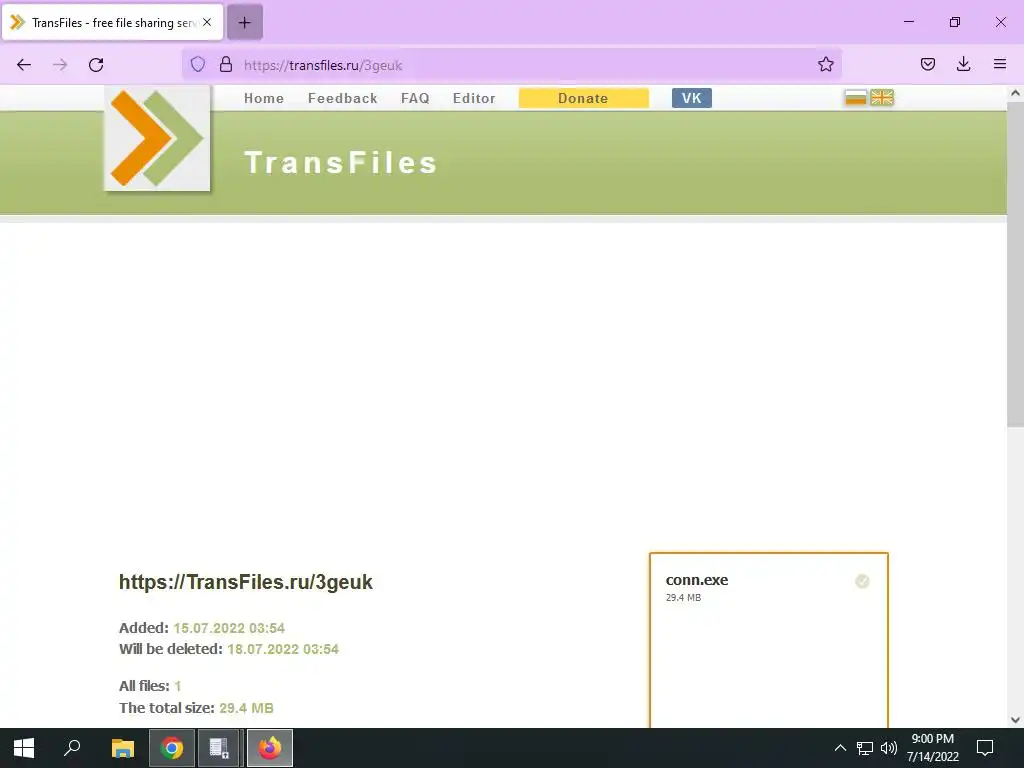Open a new tab with plus button
This screenshot has width=1024, height=768.
click(244, 23)
